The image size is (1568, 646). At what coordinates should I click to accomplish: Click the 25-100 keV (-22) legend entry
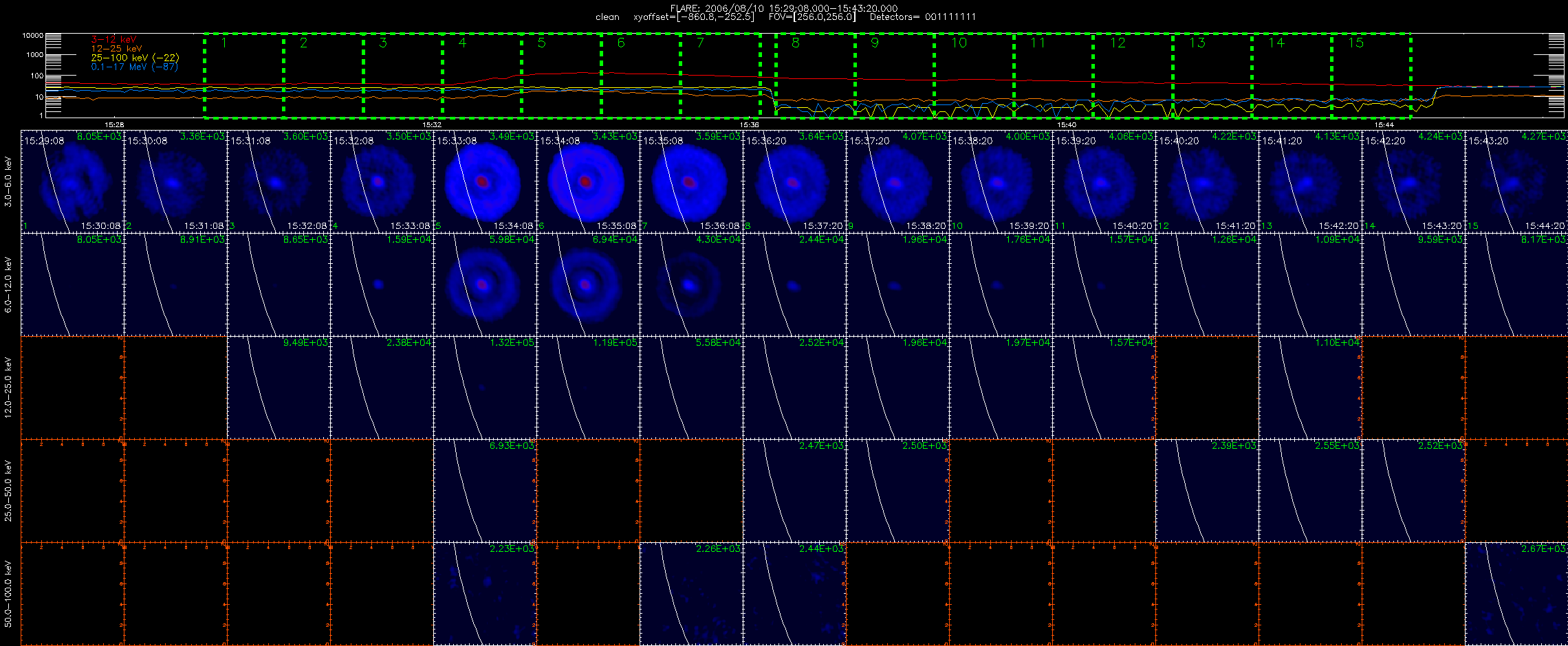click(135, 58)
